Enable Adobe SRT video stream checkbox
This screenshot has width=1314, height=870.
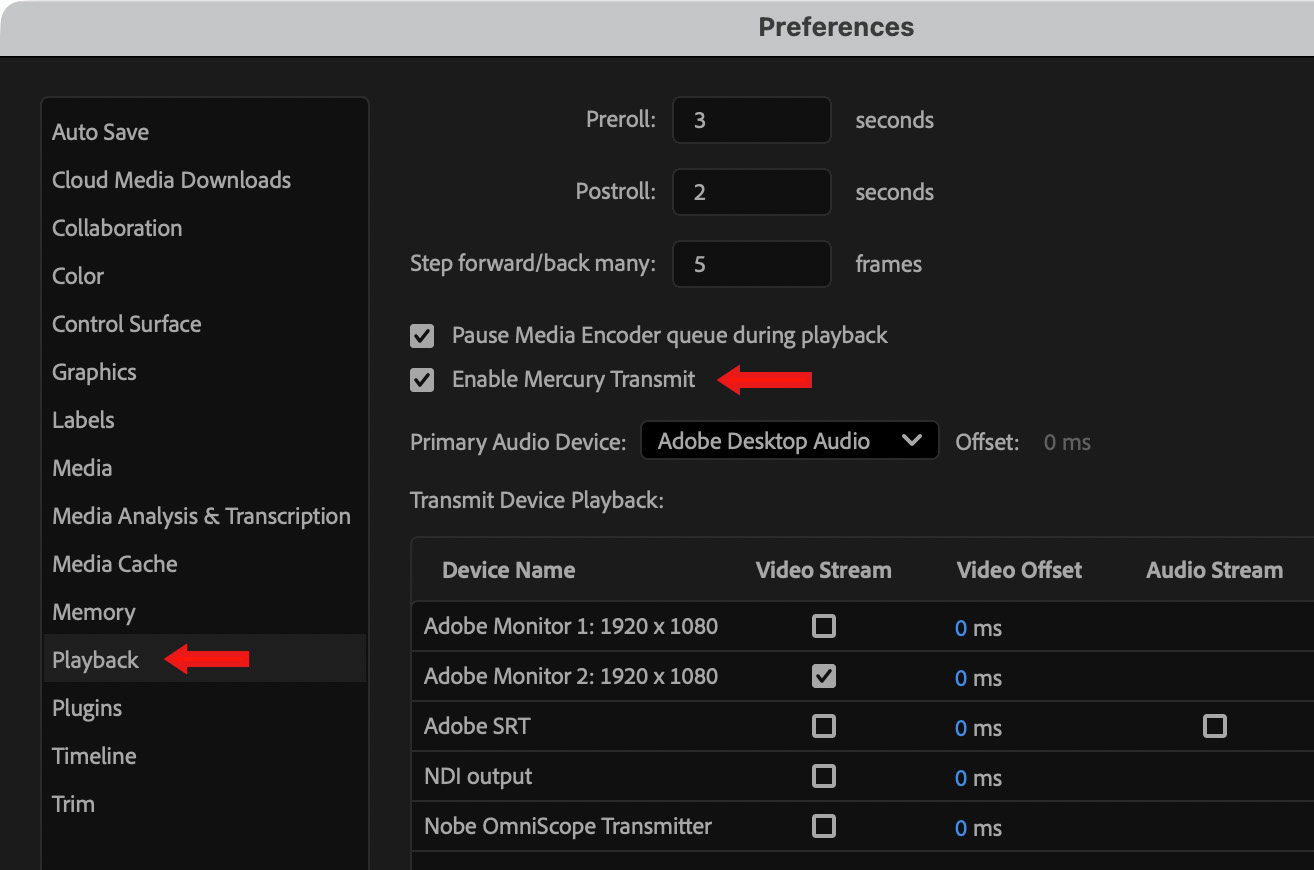coord(823,726)
